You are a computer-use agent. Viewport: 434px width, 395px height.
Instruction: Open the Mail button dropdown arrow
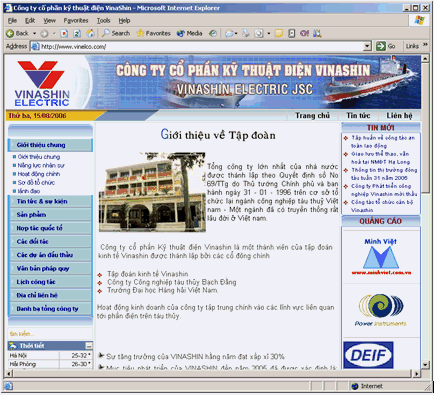click(236, 33)
